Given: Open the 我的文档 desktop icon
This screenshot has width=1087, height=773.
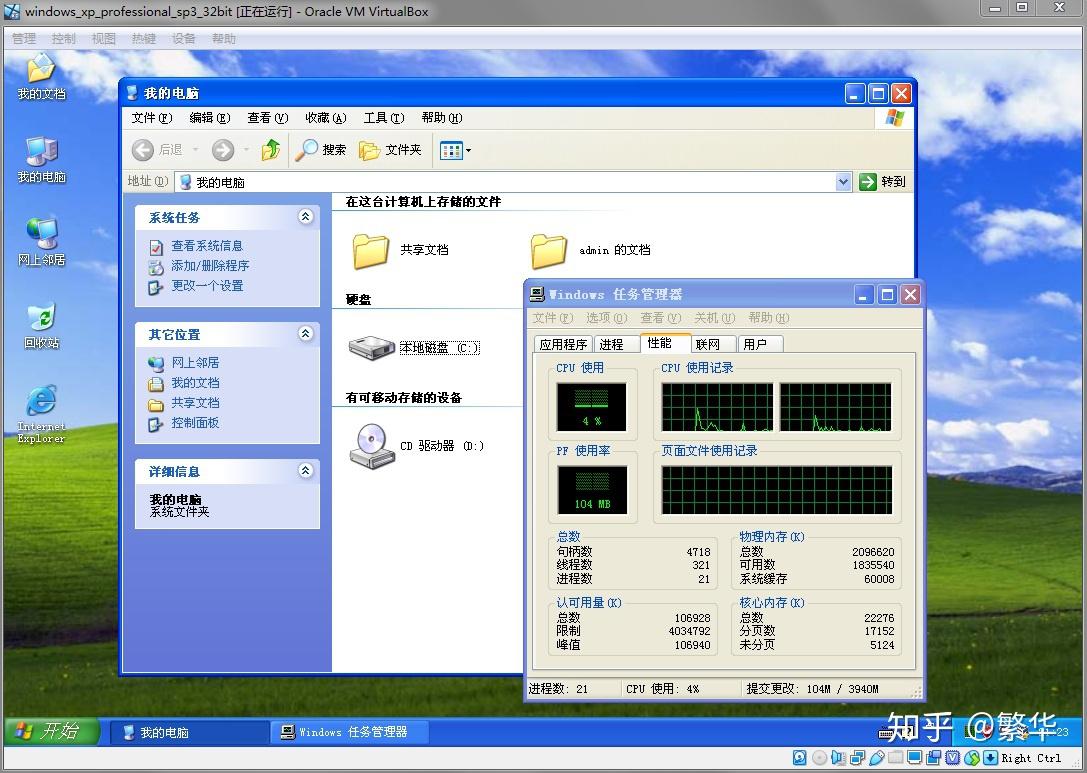Looking at the screenshot, I should coord(41,77).
